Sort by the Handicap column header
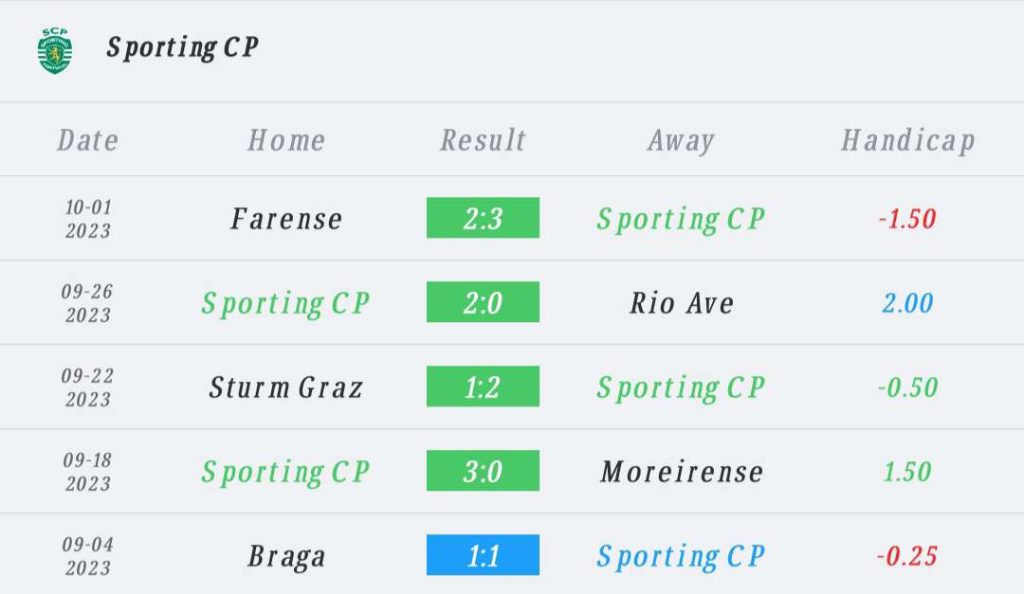Viewport: 1024px width, 594px height. pyautogui.click(x=908, y=141)
